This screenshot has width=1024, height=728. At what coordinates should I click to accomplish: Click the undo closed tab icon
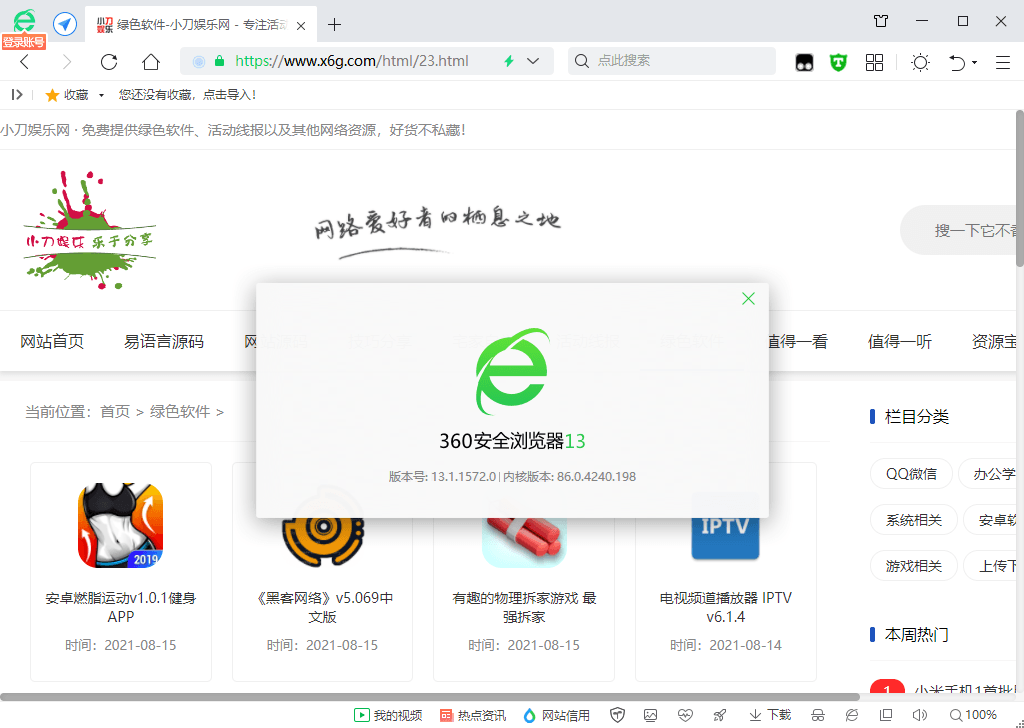[x=957, y=63]
